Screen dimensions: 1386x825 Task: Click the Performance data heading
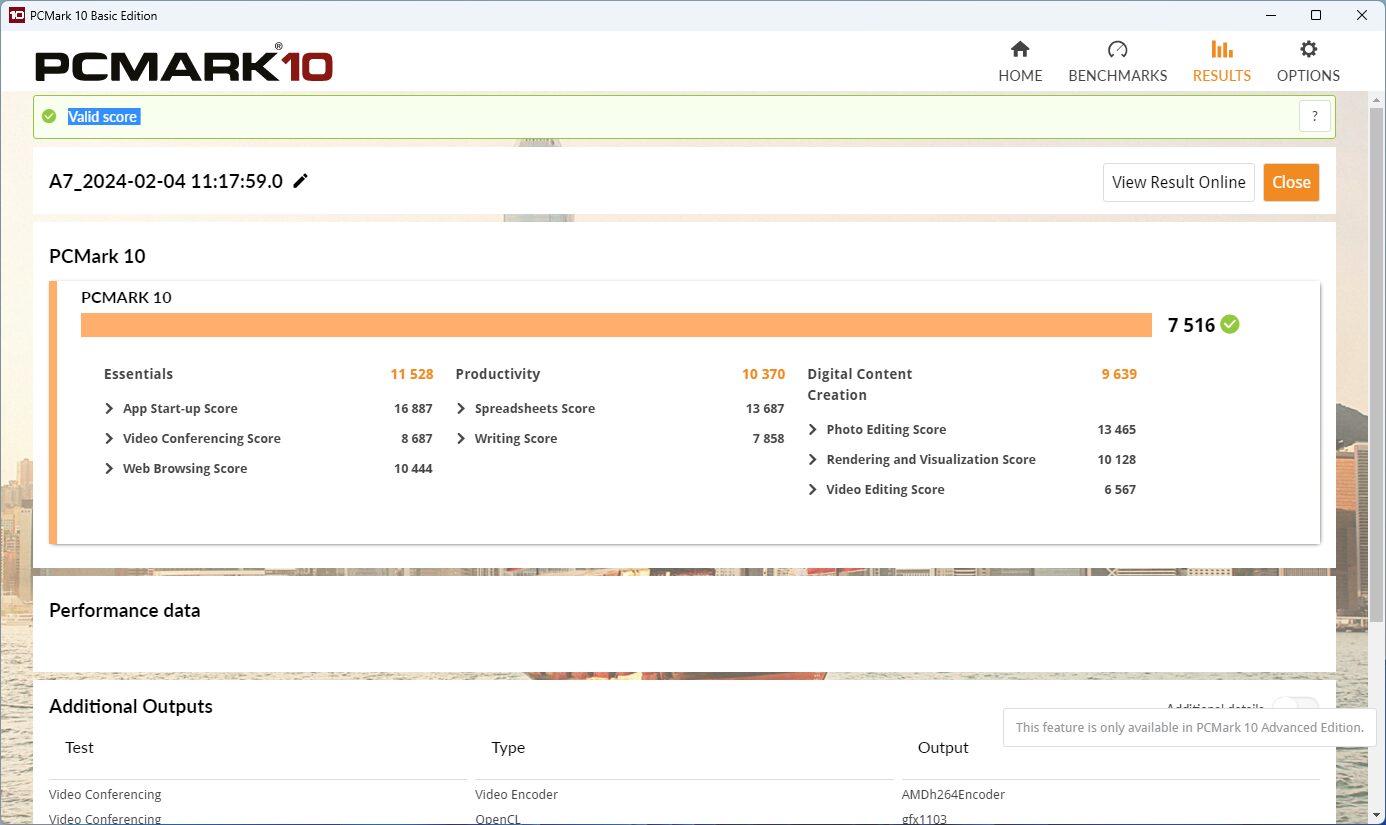124,610
